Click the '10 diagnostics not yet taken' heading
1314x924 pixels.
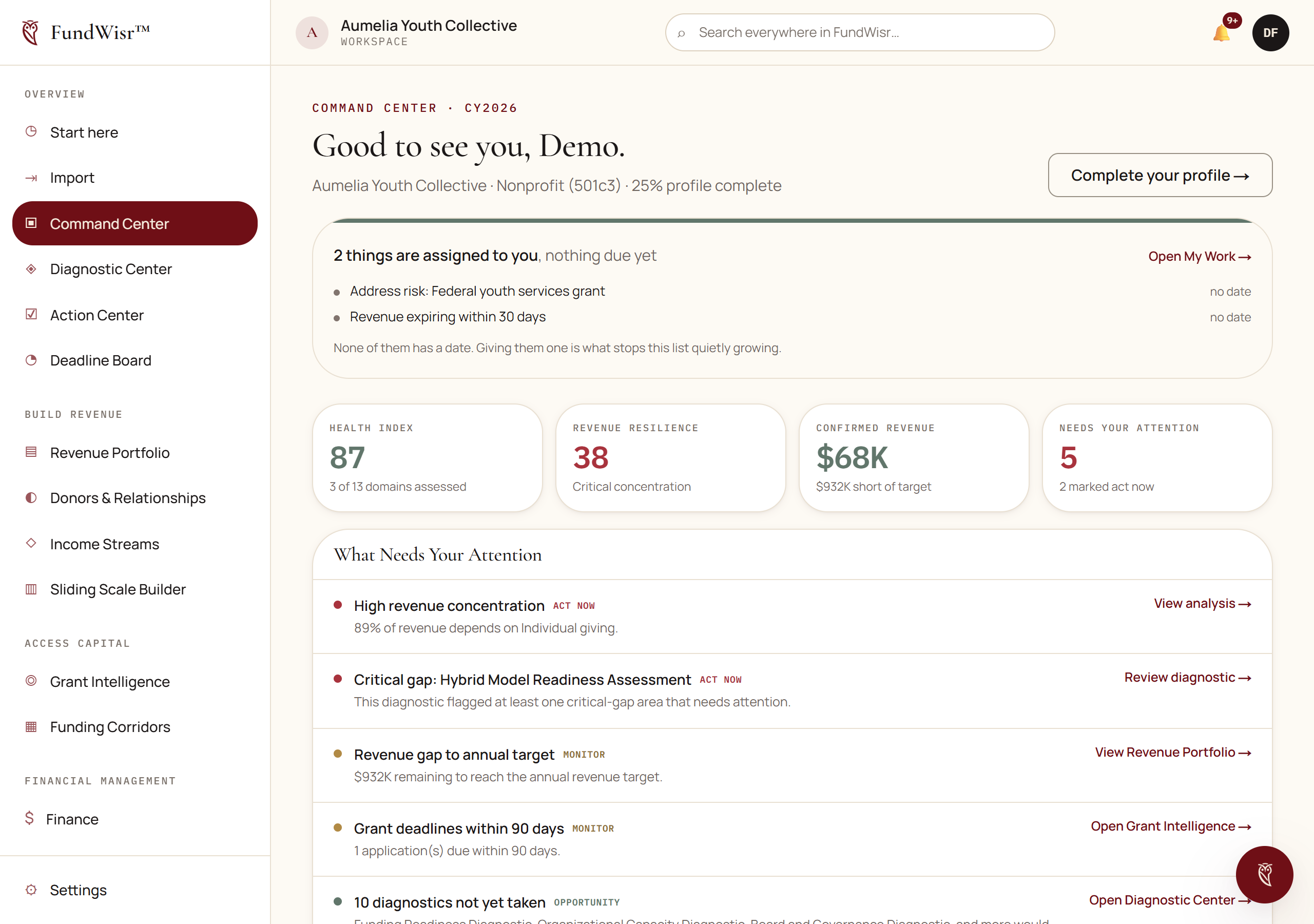click(450, 902)
